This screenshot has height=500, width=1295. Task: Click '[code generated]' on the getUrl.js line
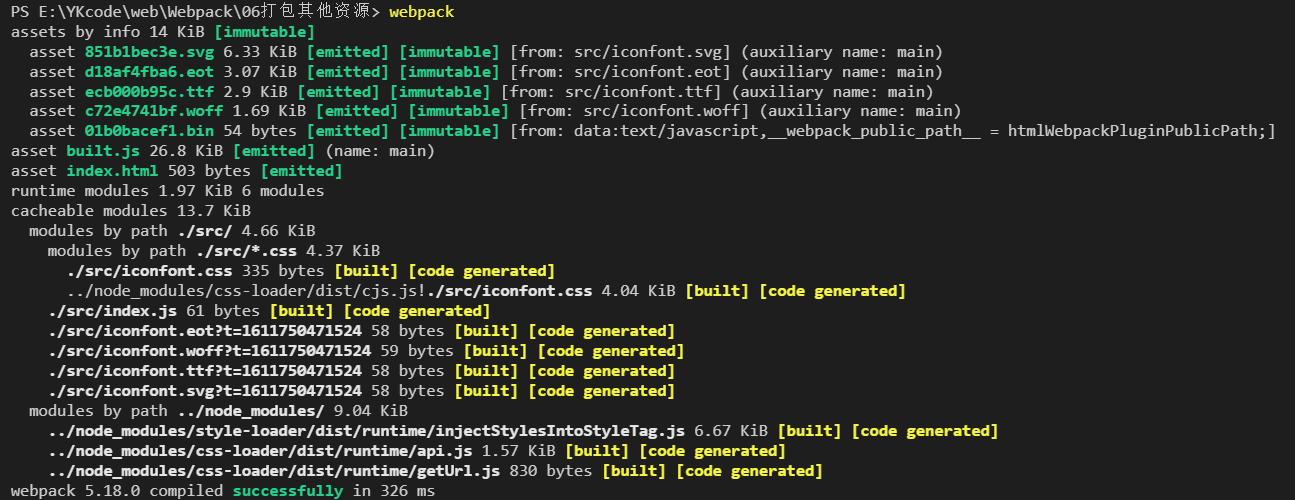(749, 471)
